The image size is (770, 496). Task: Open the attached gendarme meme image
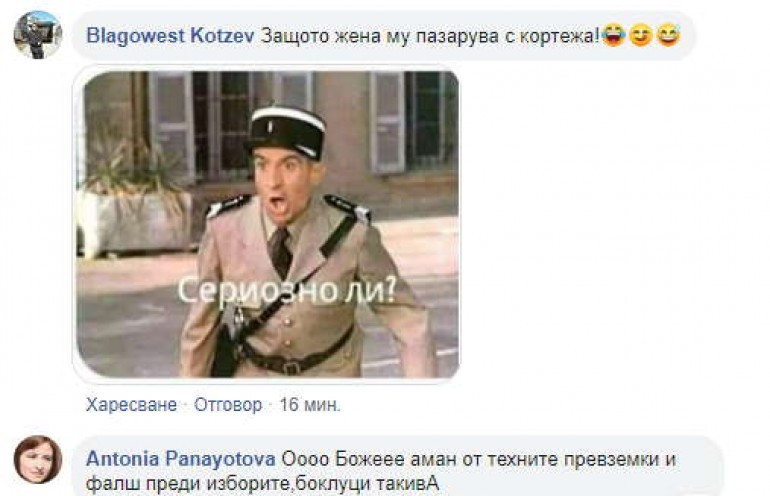[267, 224]
